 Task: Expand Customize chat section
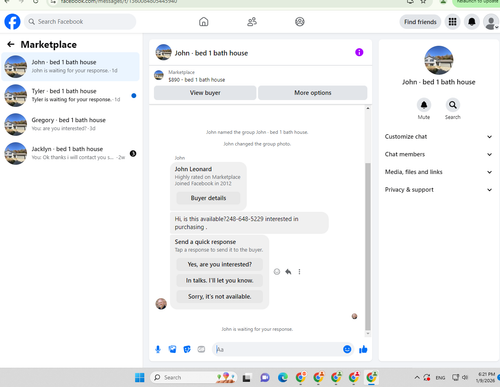tap(438, 137)
